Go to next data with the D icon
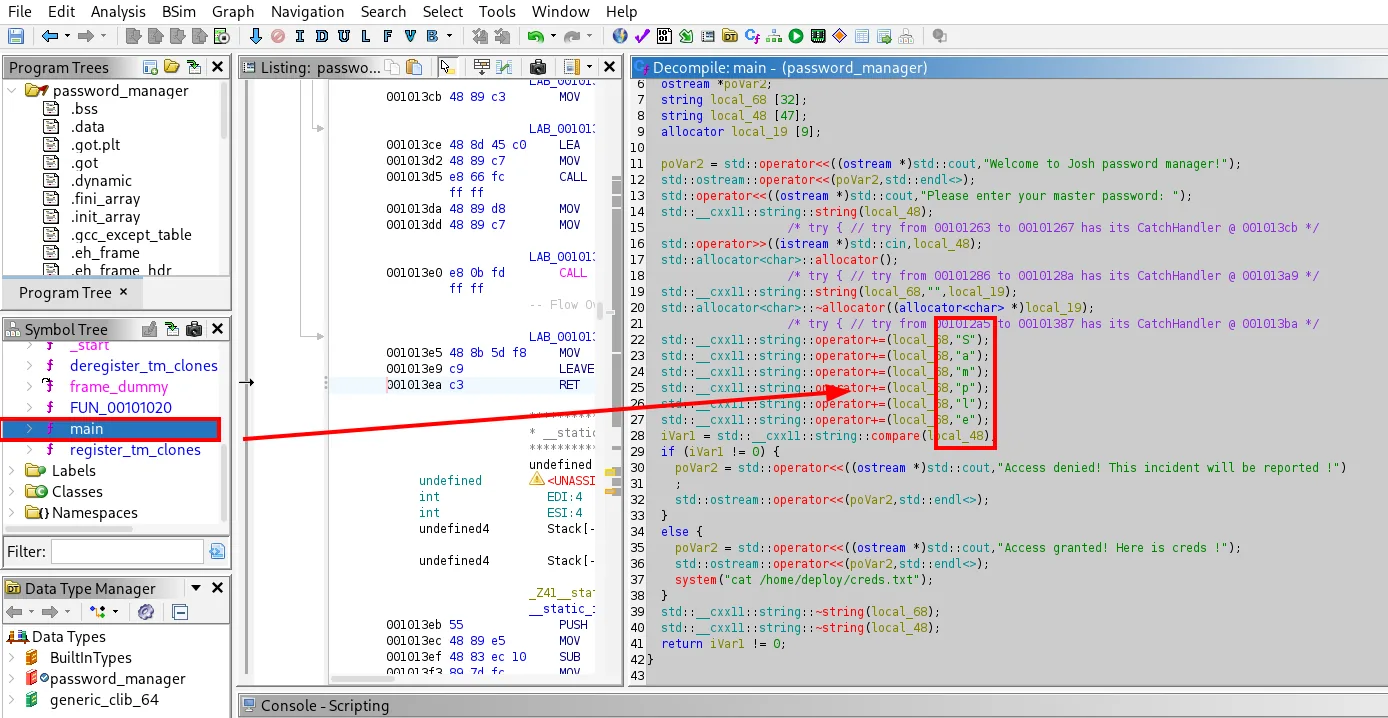The width and height of the screenshot is (1388, 718). (322, 36)
